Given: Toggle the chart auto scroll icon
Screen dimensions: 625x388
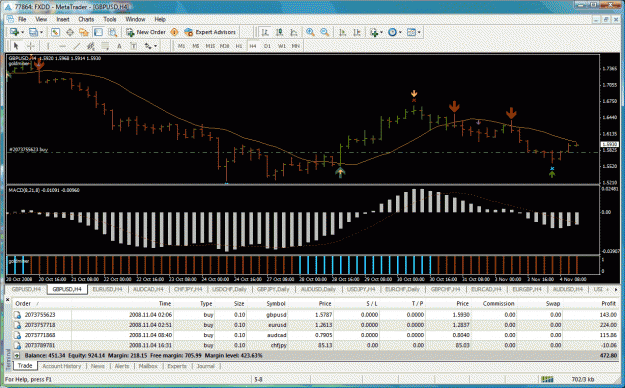Looking at the screenshot, I should click(342, 32).
